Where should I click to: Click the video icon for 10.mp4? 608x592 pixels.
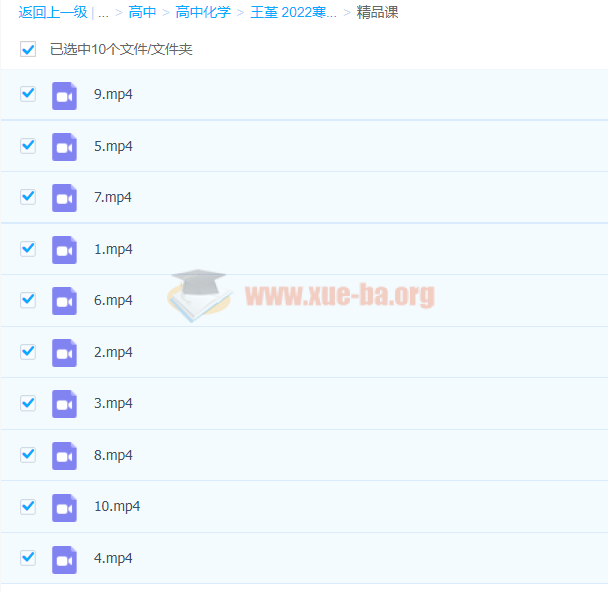point(64,507)
